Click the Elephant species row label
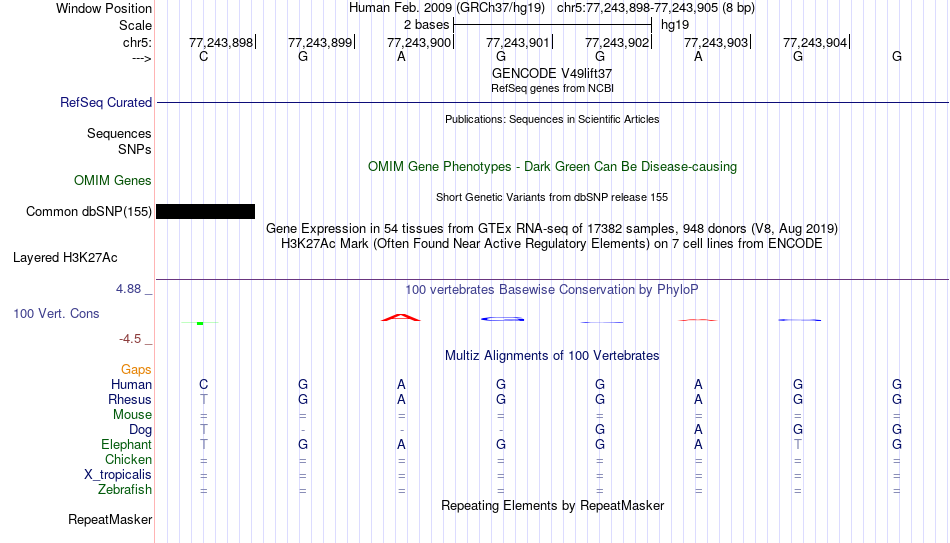Viewport: 950px width, 543px height. click(127, 444)
